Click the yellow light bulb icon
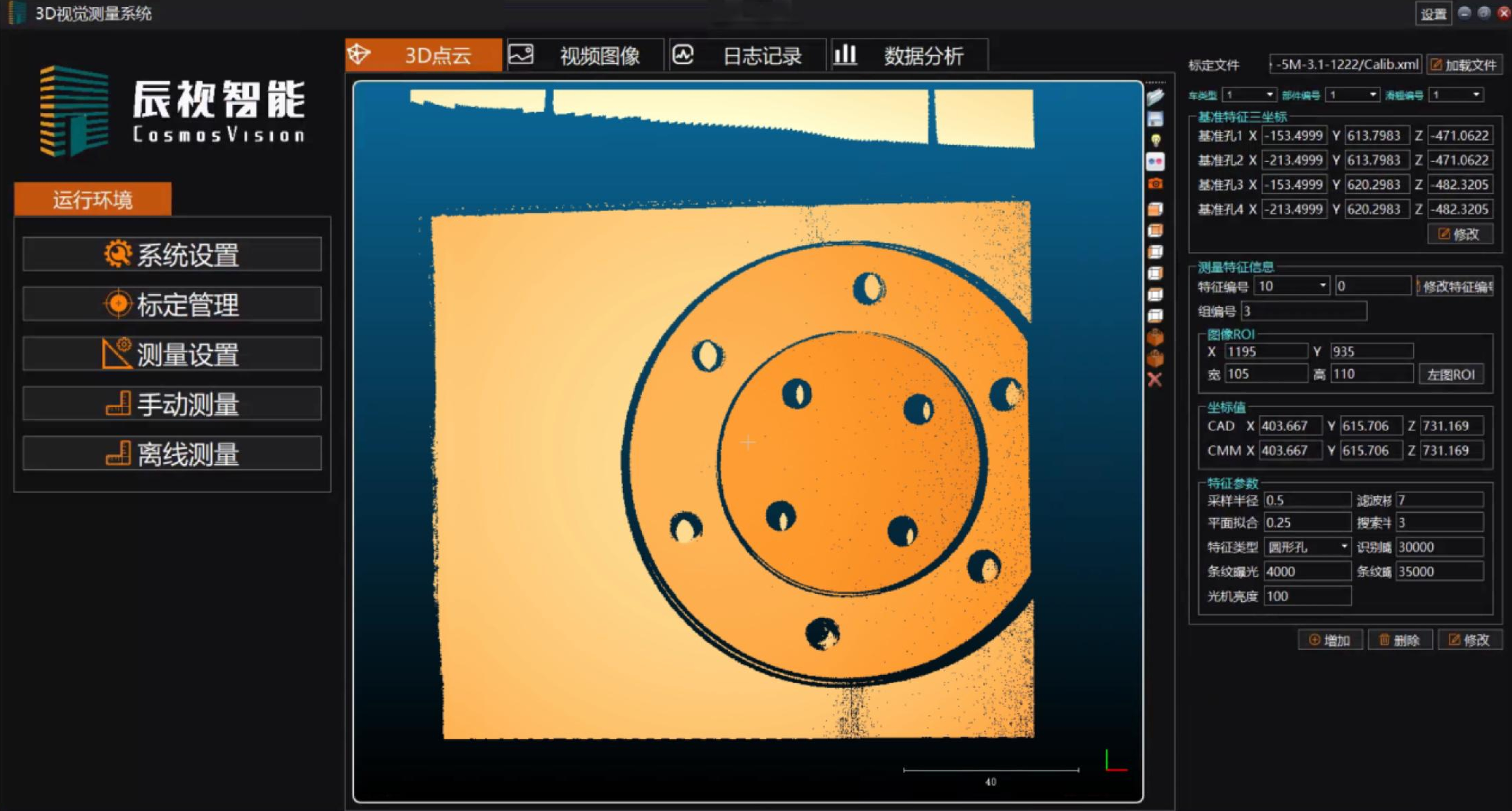Viewport: 1512px width, 811px height. 1155,140
